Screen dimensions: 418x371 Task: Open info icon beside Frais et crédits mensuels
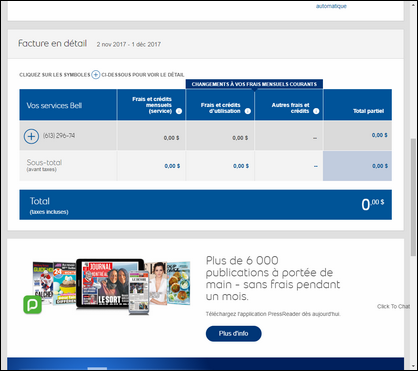click(x=179, y=111)
